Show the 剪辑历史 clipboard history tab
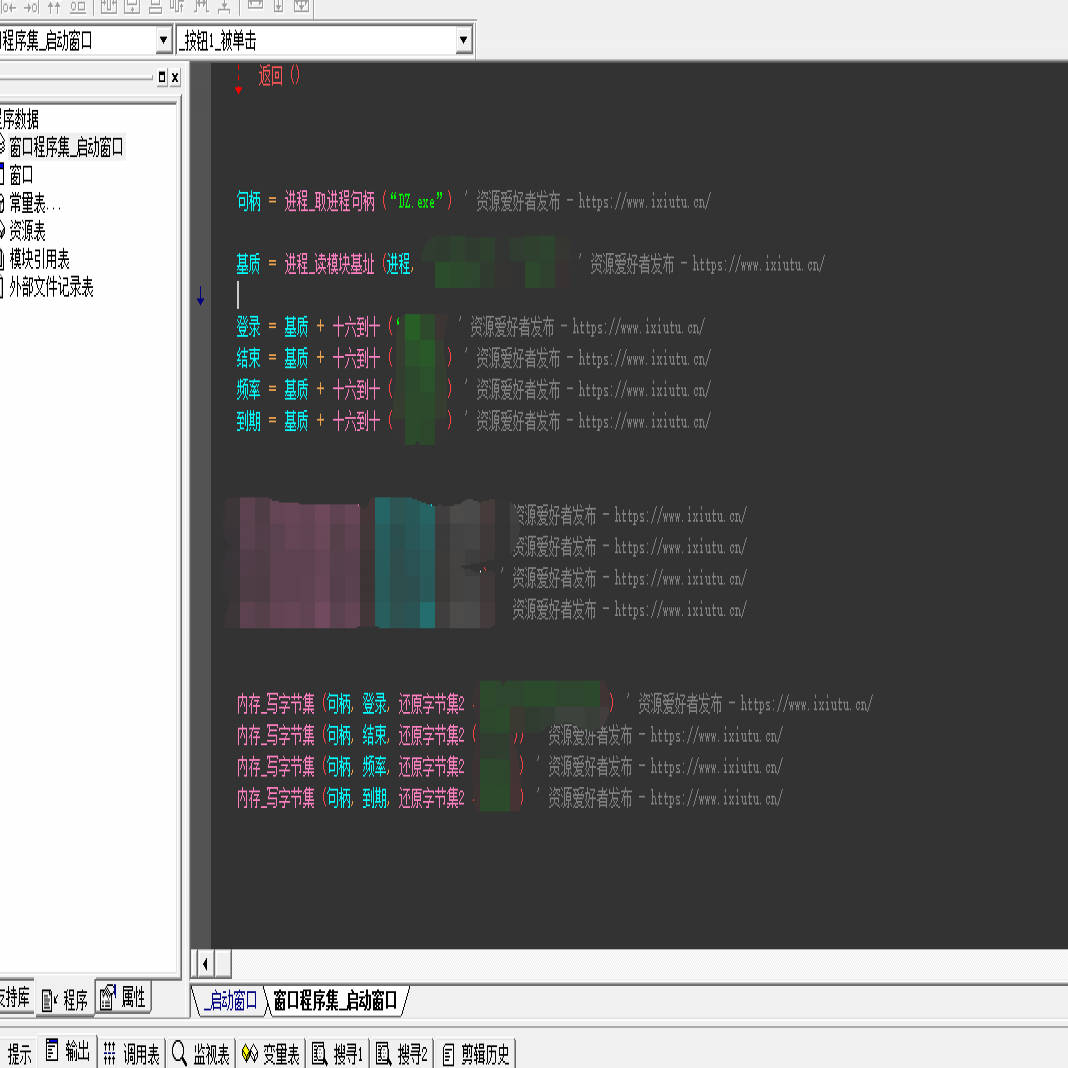 [x=476, y=1054]
